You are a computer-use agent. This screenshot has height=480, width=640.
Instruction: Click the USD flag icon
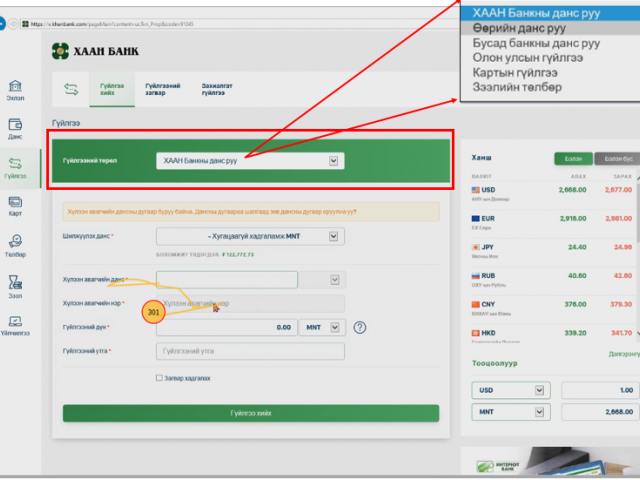tap(476, 190)
